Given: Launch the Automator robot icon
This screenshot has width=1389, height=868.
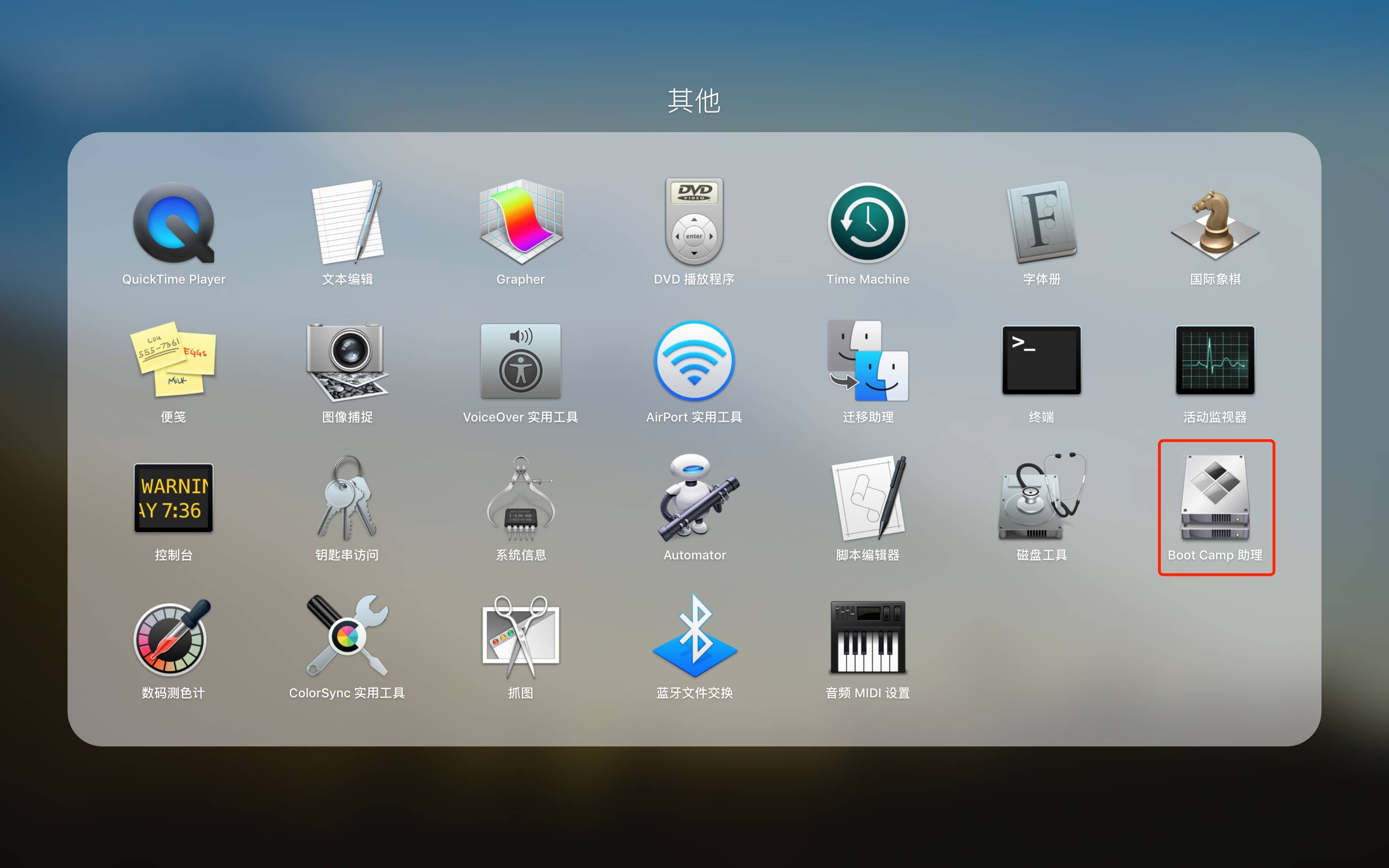Looking at the screenshot, I should [x=697, y=498].
